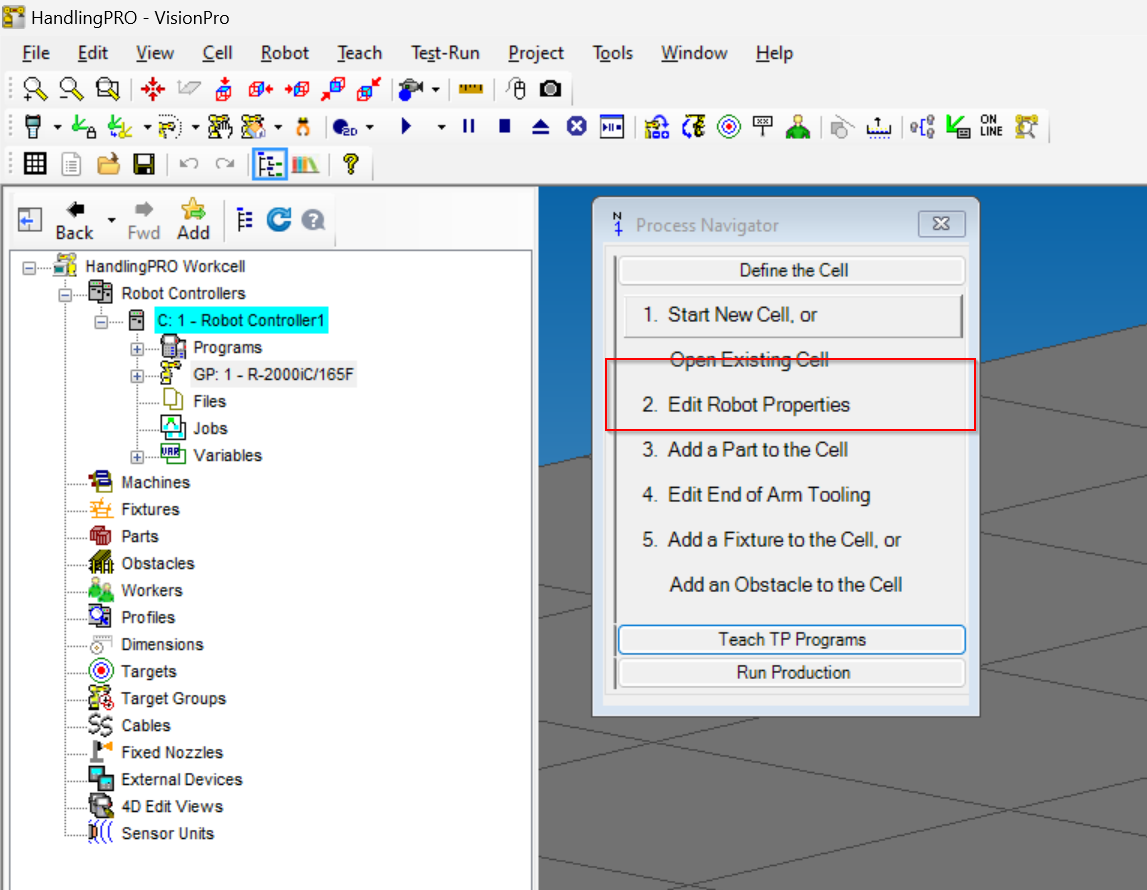Click the Add star button
1147x890 pixels.
point(193,220)
